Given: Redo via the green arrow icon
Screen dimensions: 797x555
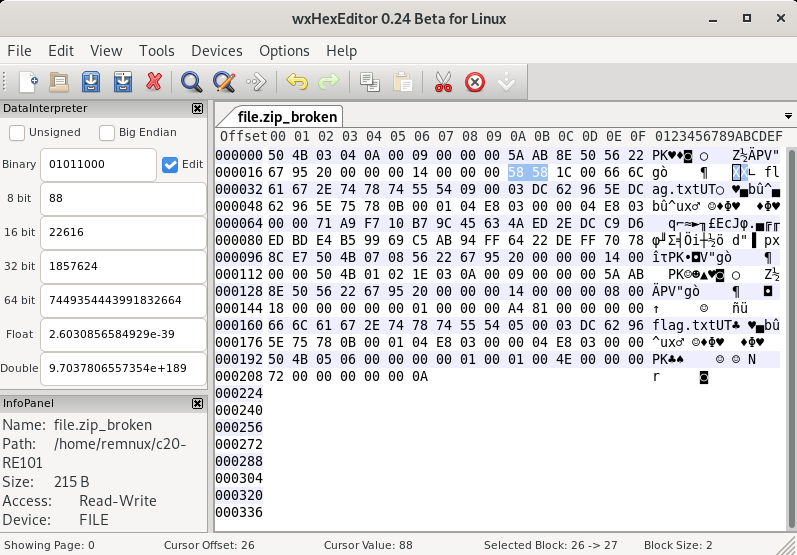Looking at the screenshot, I should coord(329,82).
